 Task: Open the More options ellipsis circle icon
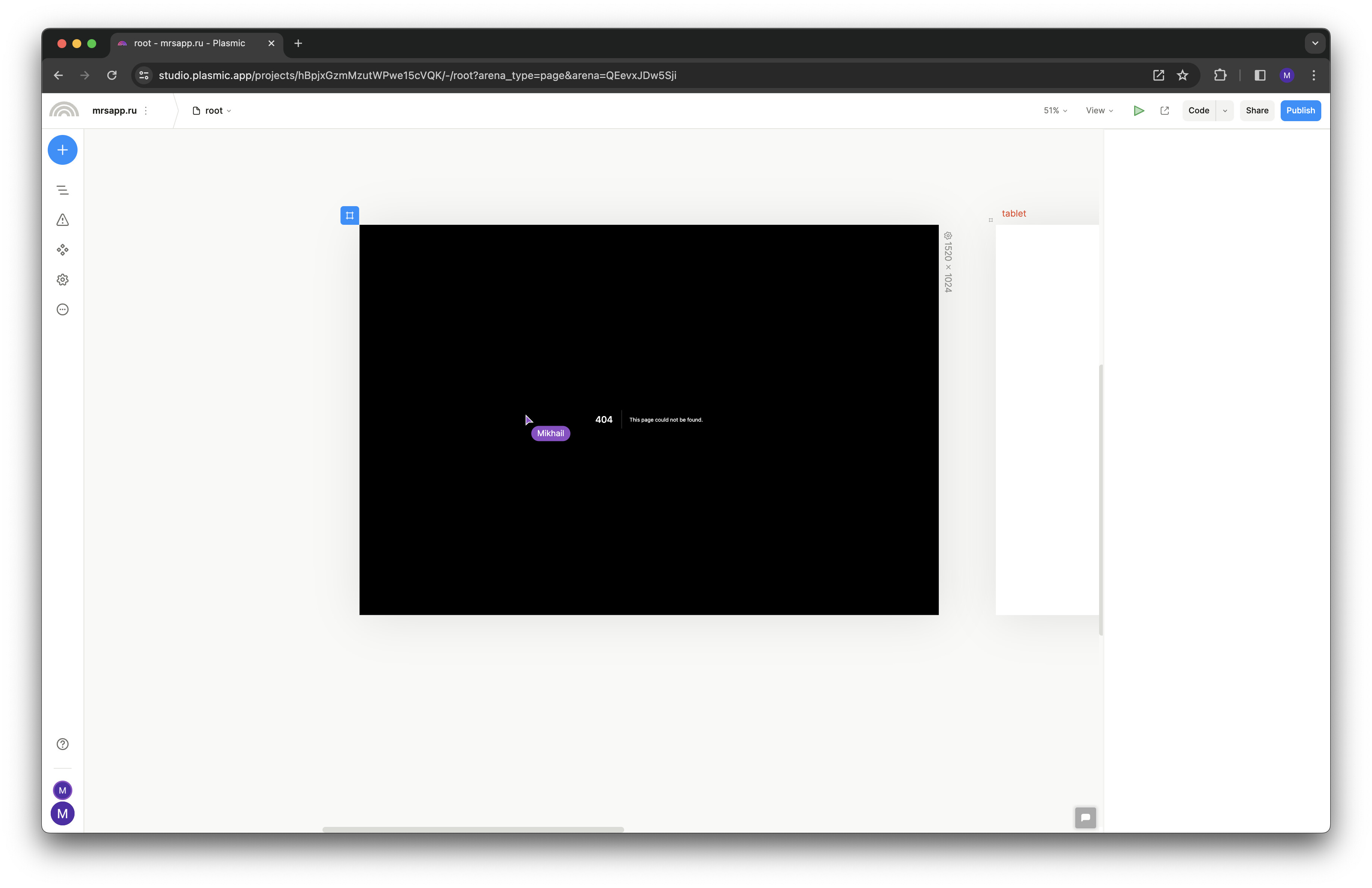click(62, 309)
